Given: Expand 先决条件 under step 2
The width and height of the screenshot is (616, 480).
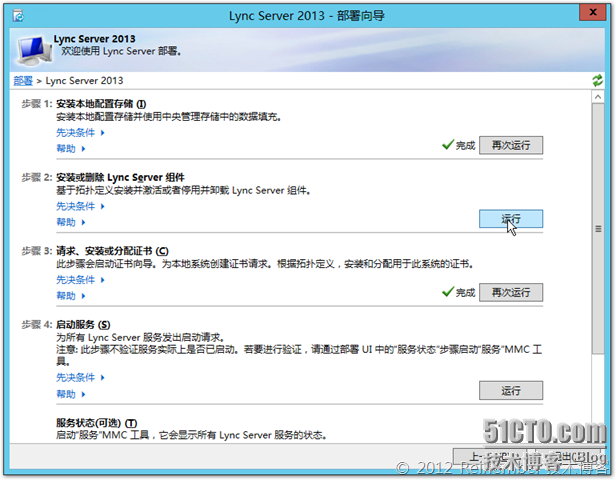Looking at the screenshot, I should pyautogui.click(x=80, y=206).
